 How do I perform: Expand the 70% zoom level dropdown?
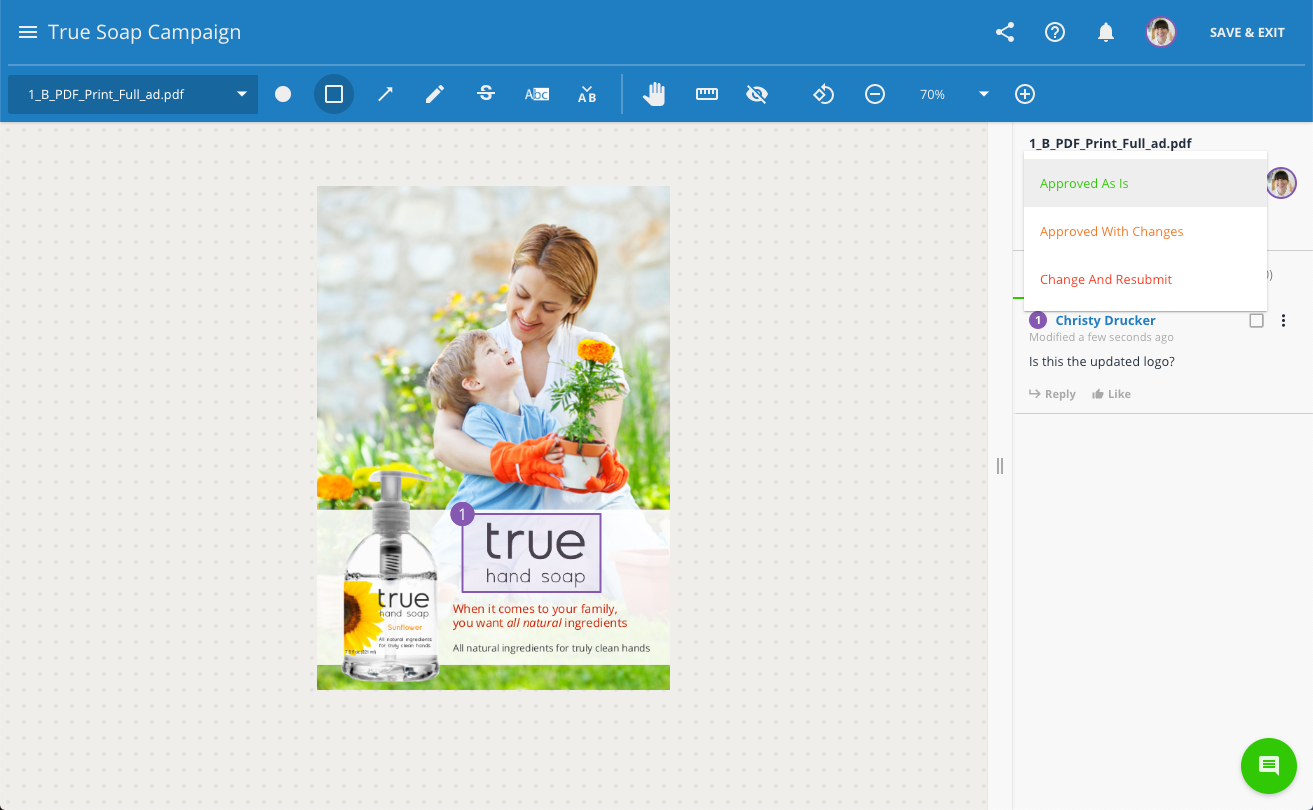point(983,94)
